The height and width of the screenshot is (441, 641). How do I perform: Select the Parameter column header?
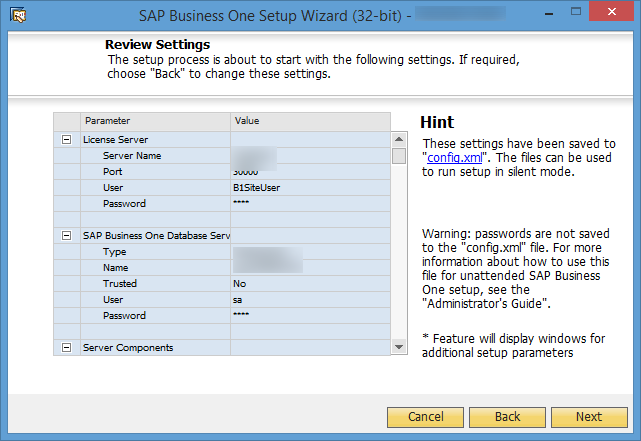point(155,121)
